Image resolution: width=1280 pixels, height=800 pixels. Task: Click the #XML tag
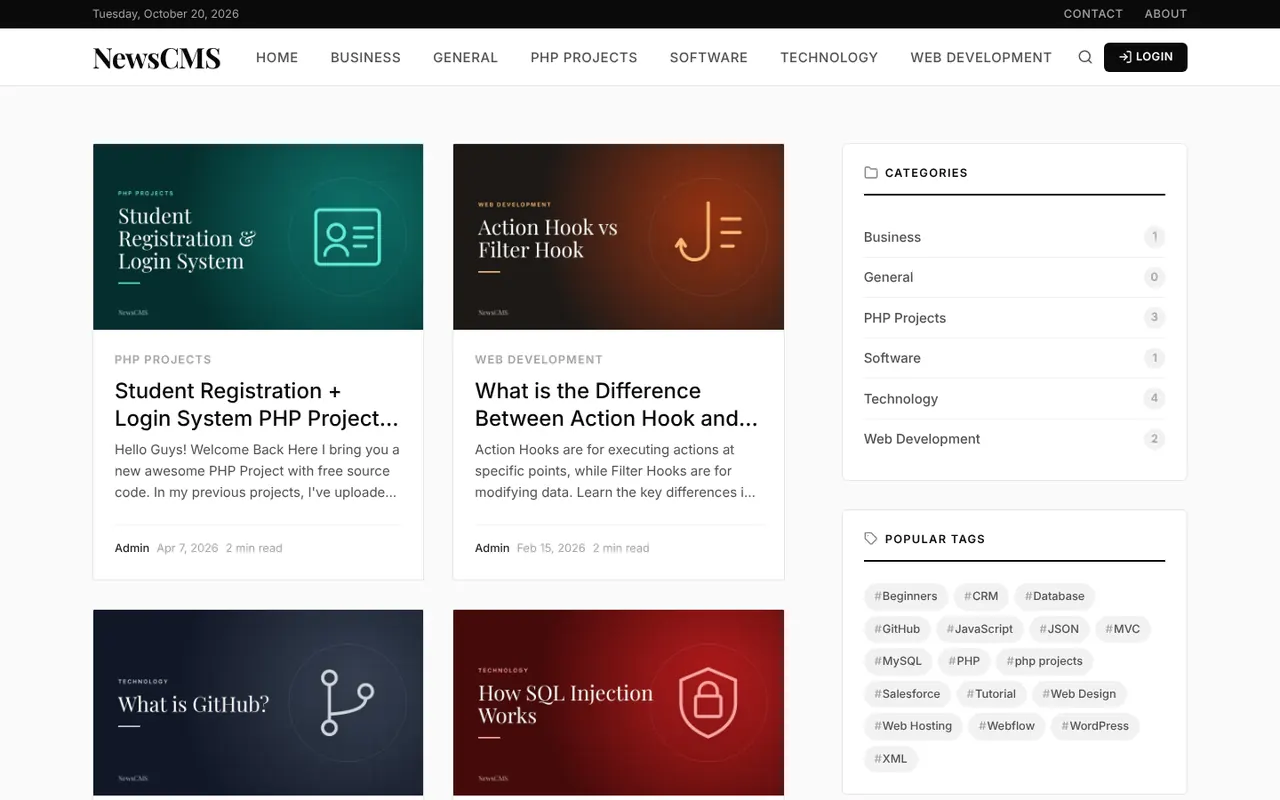pyautogui.click(x=891, y=759)
